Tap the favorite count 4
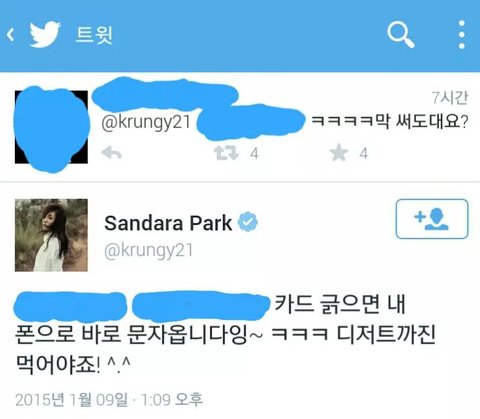The image size is (480, 419). (x=364, y=154)
